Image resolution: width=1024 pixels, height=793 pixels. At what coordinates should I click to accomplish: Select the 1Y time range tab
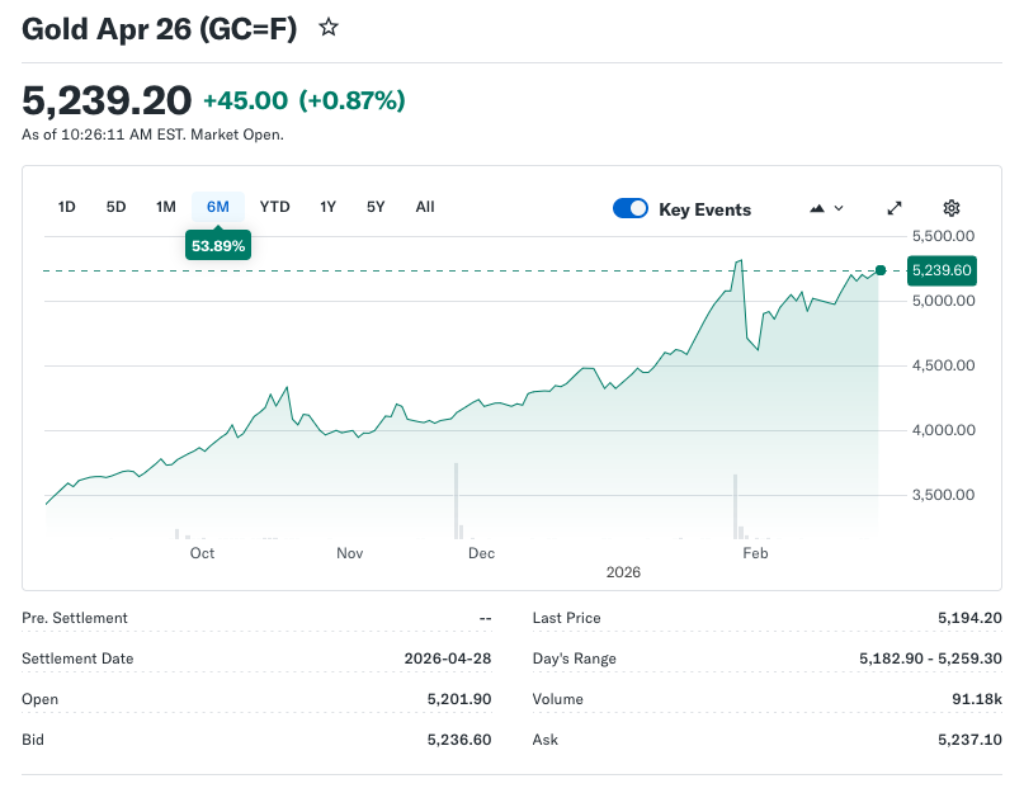[327, 207]
